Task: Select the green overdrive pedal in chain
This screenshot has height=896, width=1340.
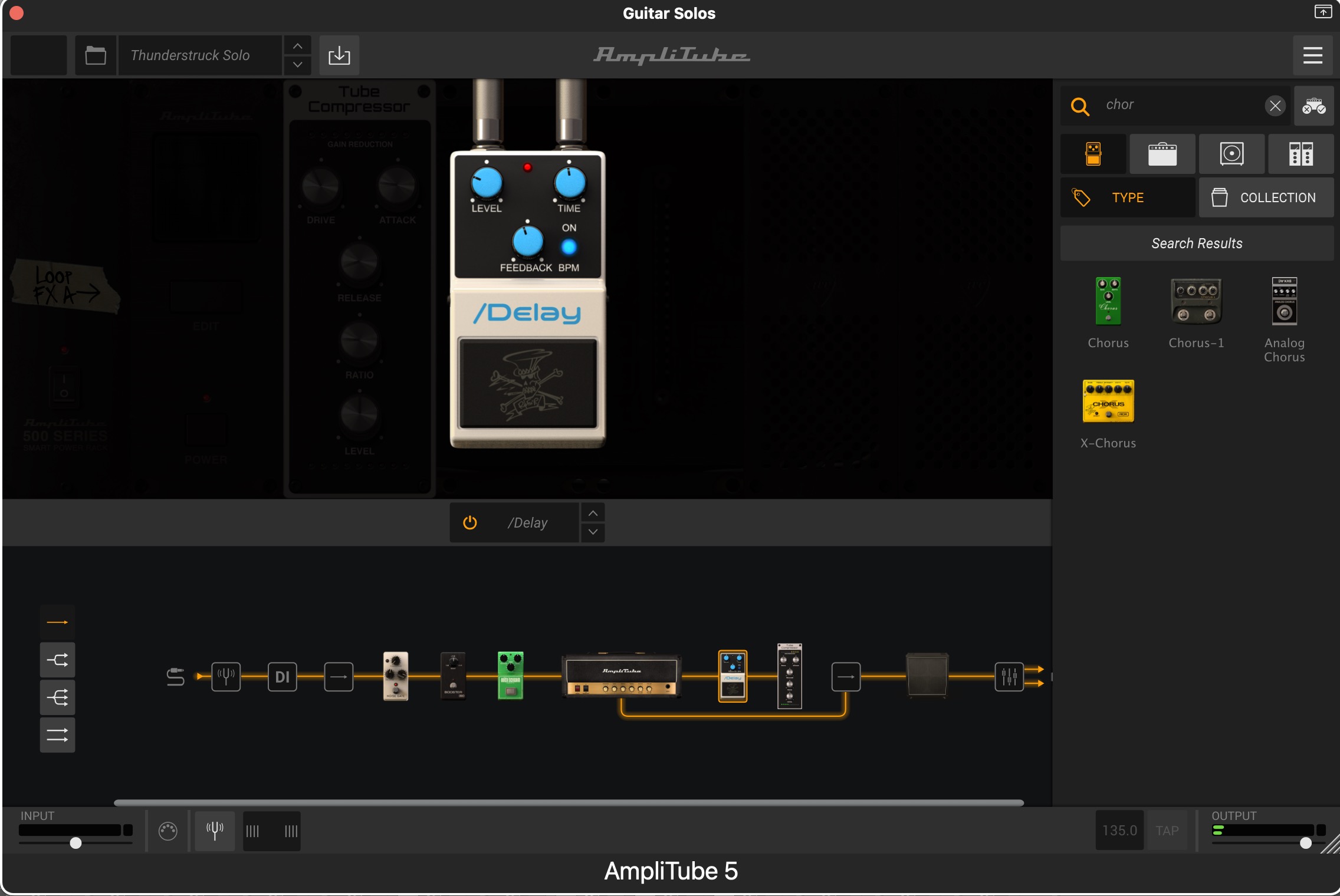Action: coord(511,676)
